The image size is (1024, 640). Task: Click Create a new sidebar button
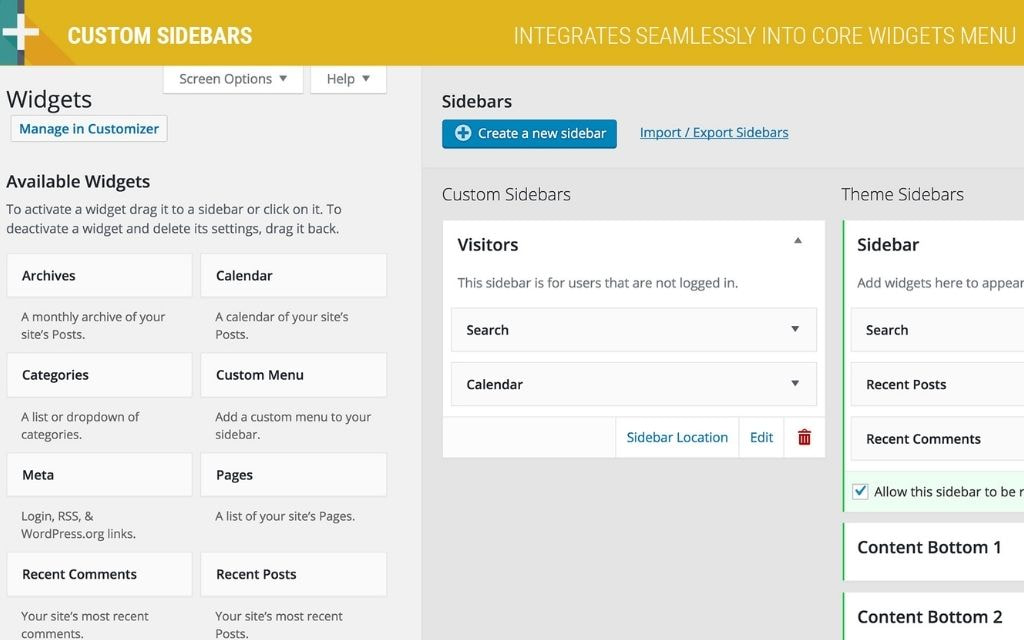(x=529, y=133)
